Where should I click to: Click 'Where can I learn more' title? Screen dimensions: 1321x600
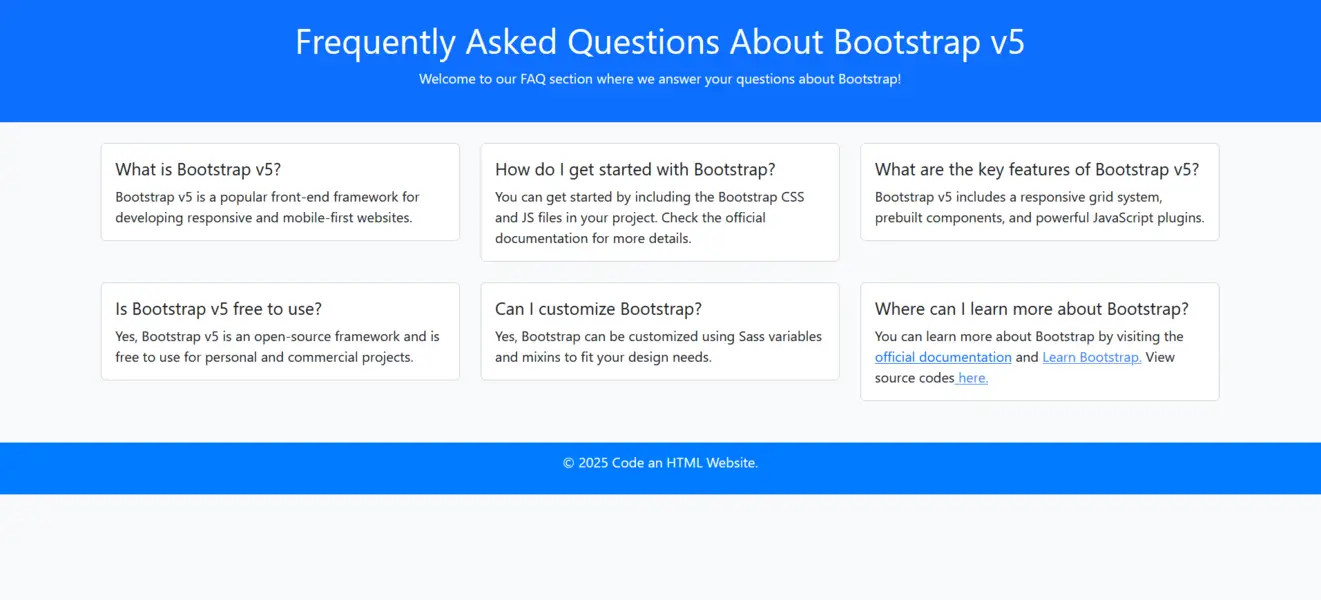(1032, 309)
